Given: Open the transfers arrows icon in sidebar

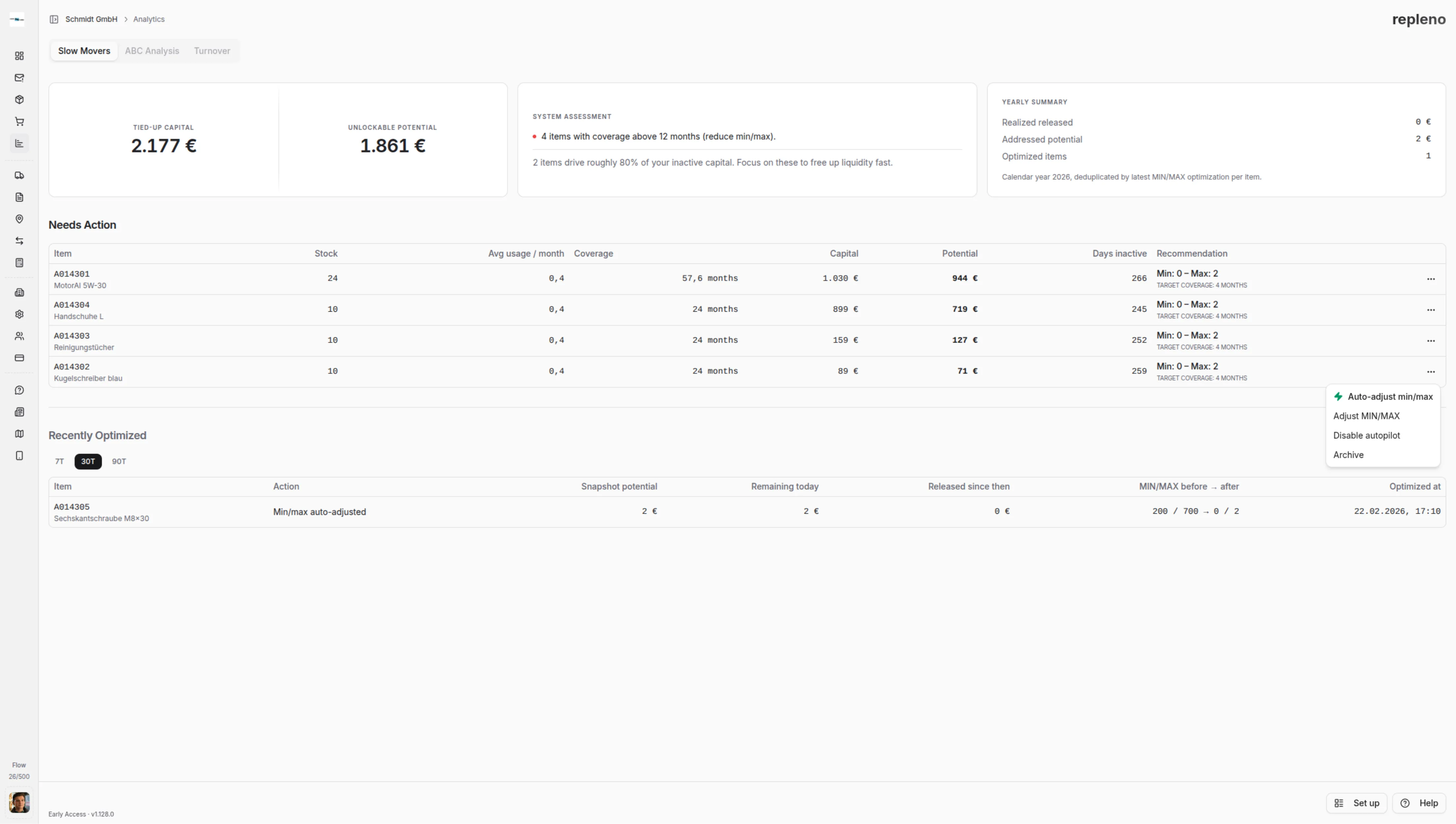Looking at the screenshot, I should coord(19,241).
